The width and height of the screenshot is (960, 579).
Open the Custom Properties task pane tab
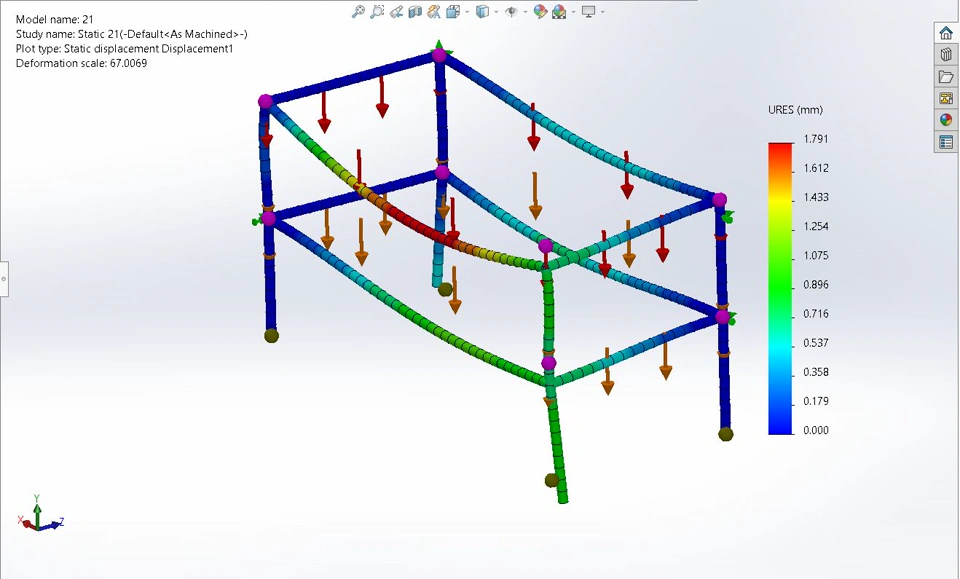coord(946,142)
